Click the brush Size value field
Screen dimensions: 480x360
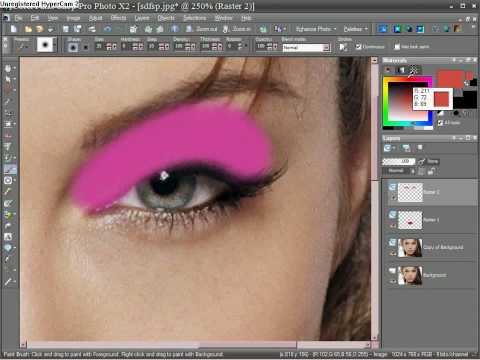click(99, 46)
